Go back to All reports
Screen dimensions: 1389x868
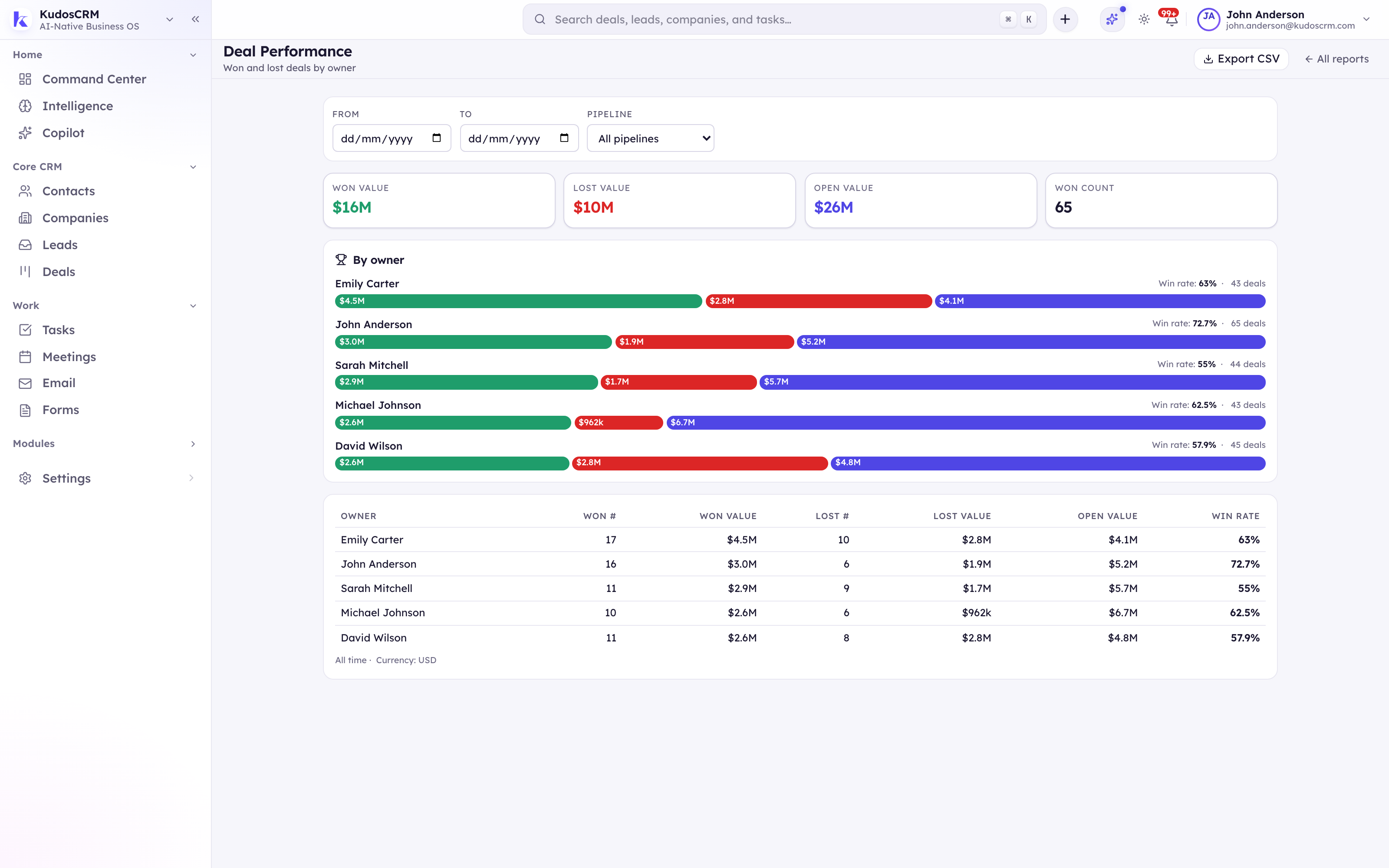pyautogui.click(x=1337, y=59)
